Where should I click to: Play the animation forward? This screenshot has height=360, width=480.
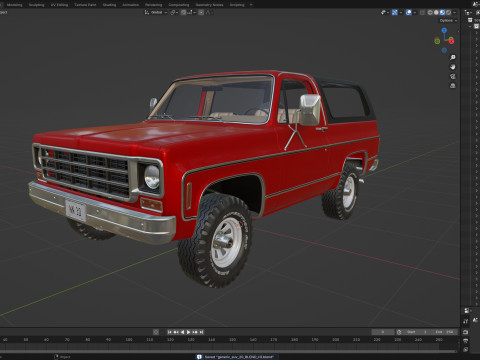click(189, 332)
